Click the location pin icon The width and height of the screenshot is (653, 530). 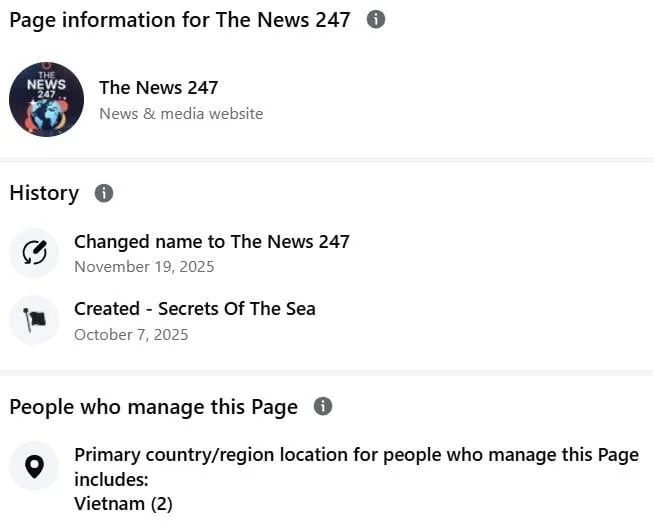(x=34, y=466)
